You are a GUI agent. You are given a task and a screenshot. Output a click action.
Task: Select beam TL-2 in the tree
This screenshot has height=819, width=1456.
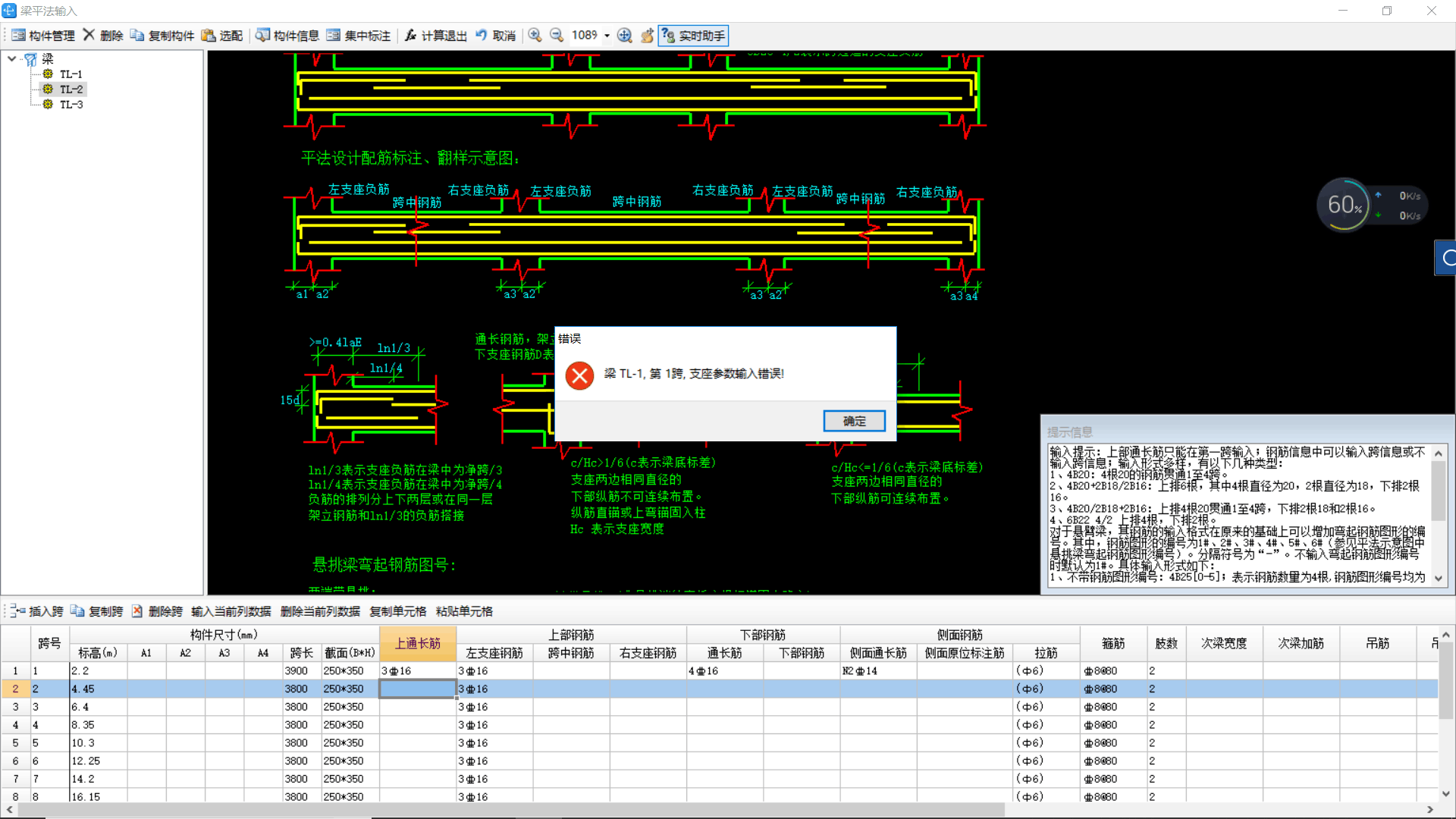pos(71,89)
